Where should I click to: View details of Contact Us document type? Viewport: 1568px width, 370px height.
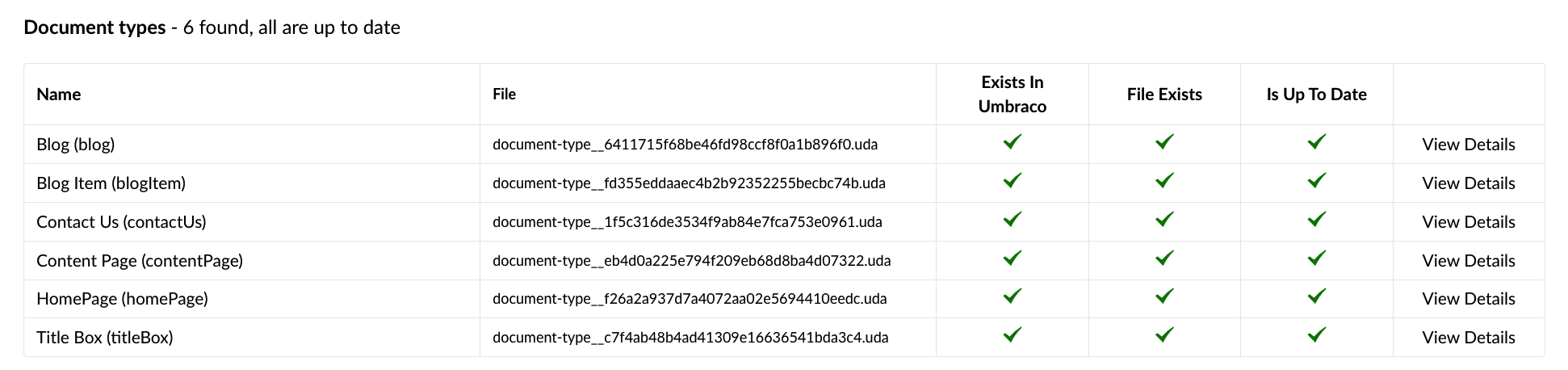click(1468, 222)
